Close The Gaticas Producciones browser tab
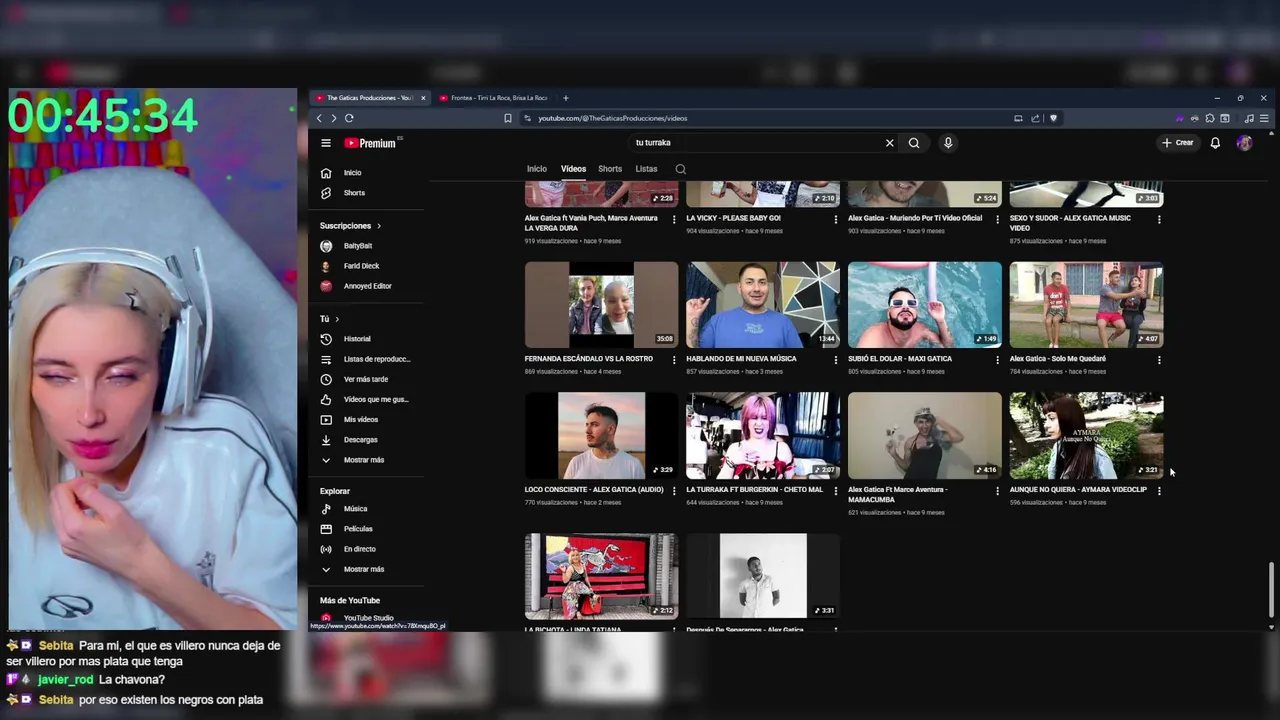1280x720 pixels. pyautogui.click(x=423, y=98)
